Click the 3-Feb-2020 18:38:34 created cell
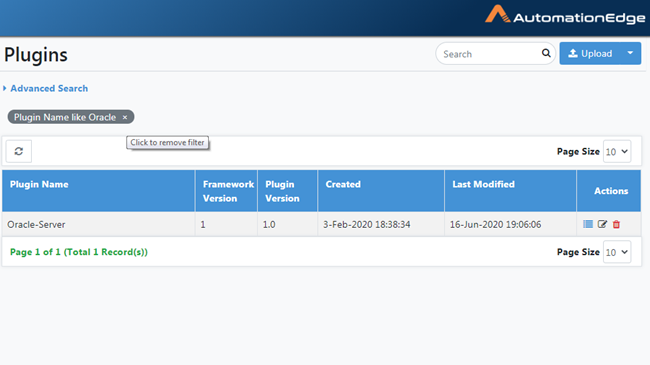 click(x=381, y=224)
